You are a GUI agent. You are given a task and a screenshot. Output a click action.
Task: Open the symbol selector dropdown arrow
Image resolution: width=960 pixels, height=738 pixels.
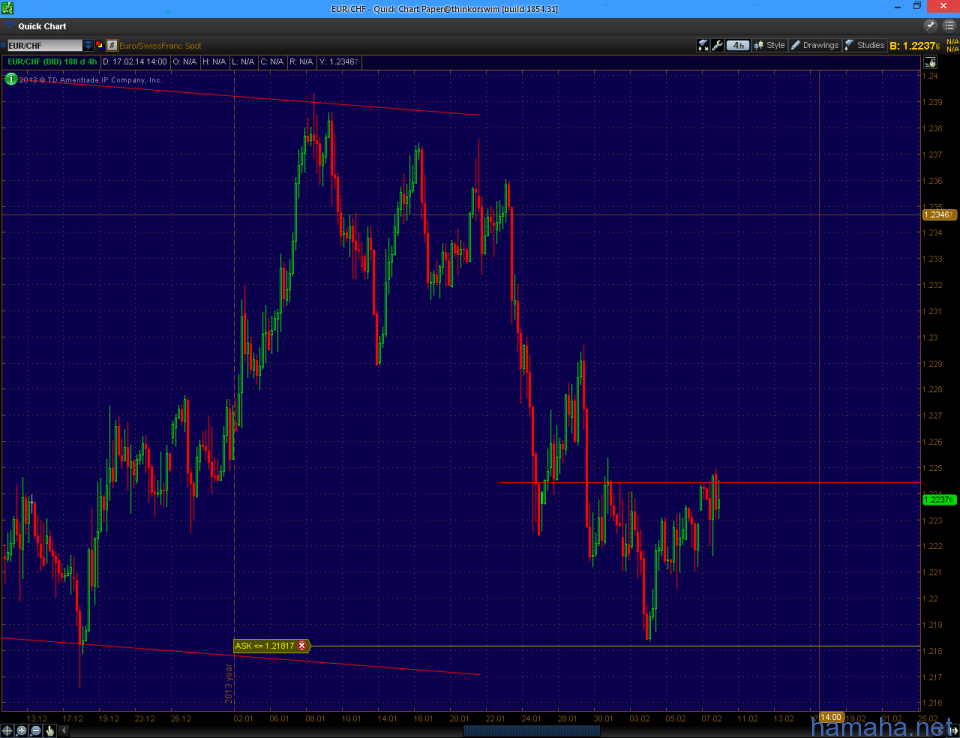tap(88, 45)
